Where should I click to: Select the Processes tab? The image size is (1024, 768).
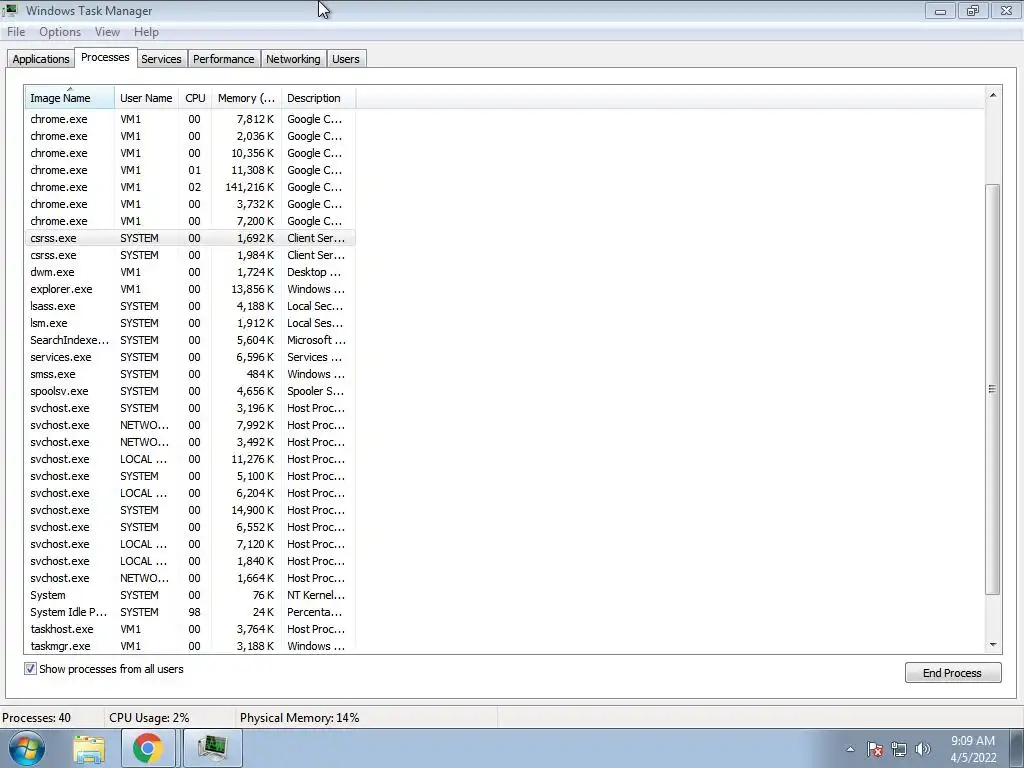point(105,57)
